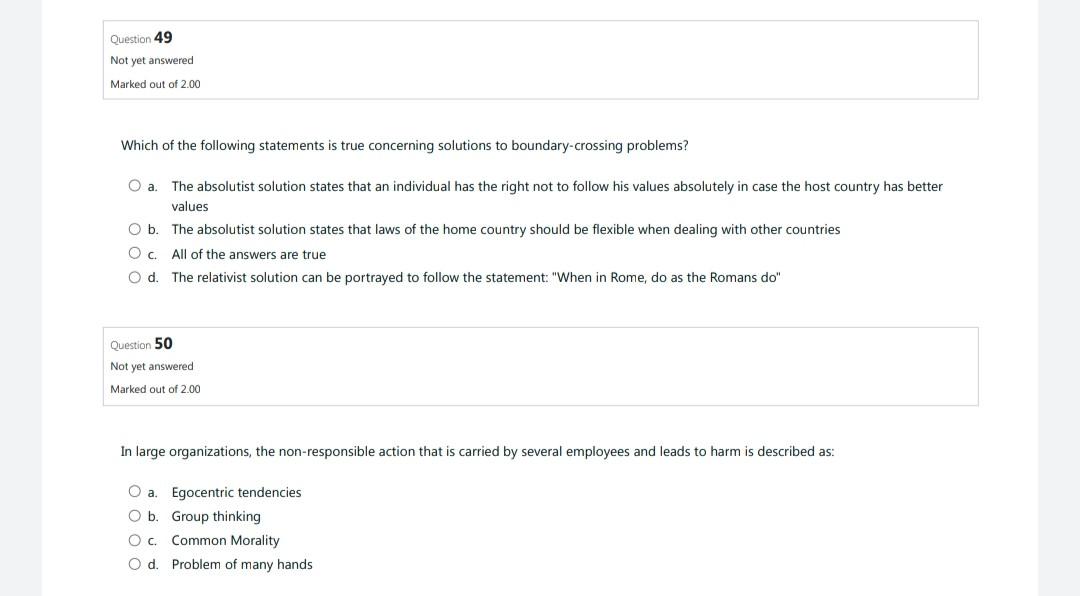Click the option label 'a.' in Question 50
The image size is (1080, 596).
(151, 491)
